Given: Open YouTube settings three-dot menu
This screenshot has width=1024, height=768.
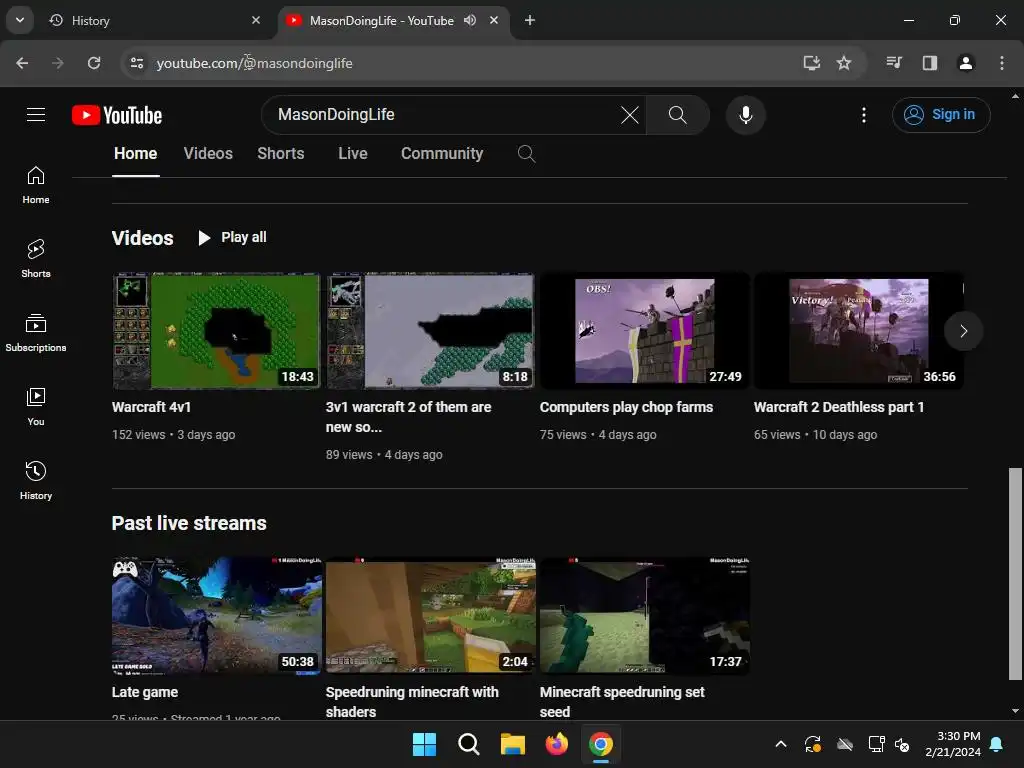Looking at the screenshot, I should [864, 115].
